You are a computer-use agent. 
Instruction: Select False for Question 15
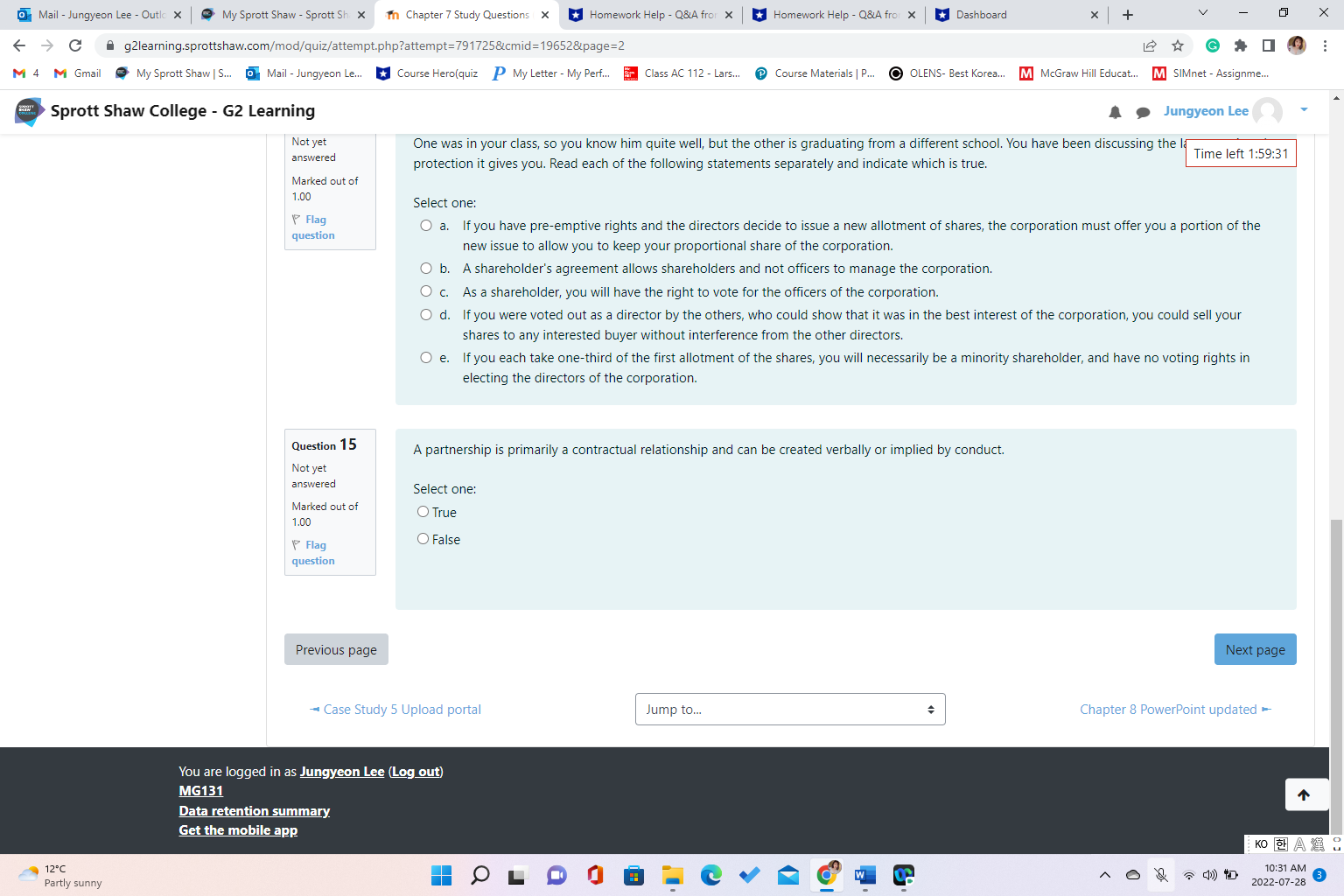423,538
